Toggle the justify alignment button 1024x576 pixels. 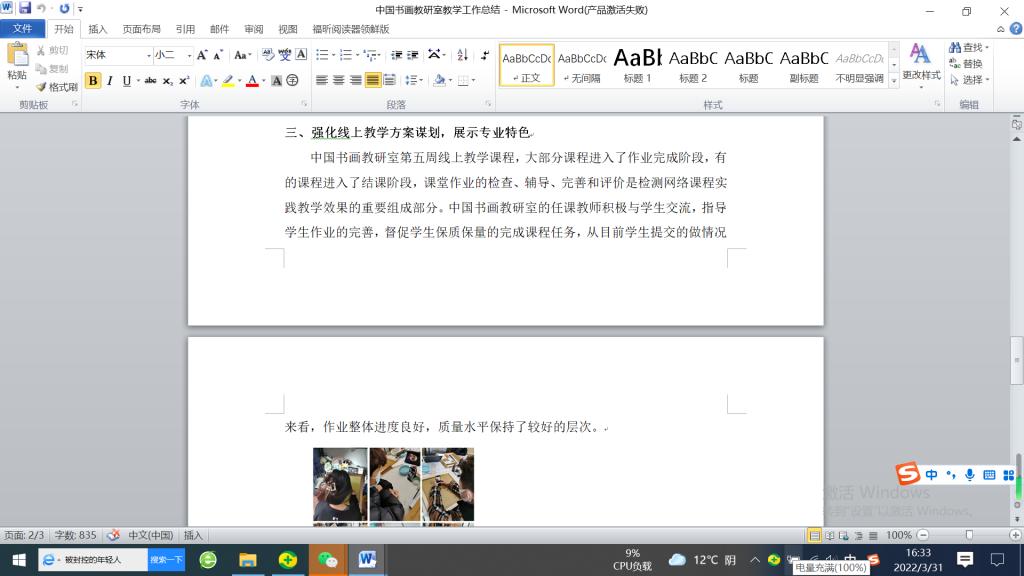tap(373, 80)
